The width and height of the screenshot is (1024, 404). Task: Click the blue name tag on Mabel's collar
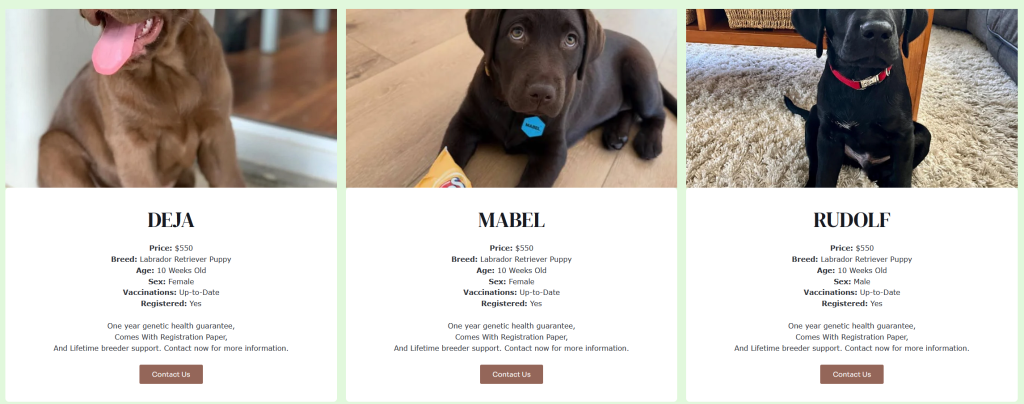click(533, 127)
